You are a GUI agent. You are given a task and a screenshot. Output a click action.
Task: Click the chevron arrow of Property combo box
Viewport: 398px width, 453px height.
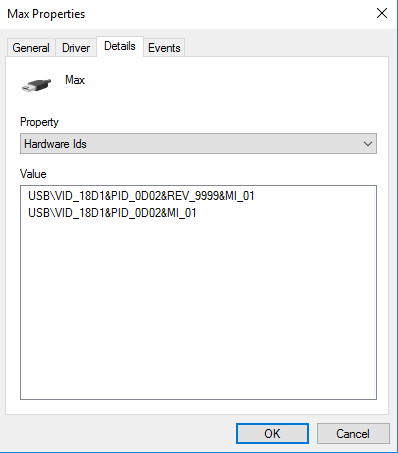368,144
